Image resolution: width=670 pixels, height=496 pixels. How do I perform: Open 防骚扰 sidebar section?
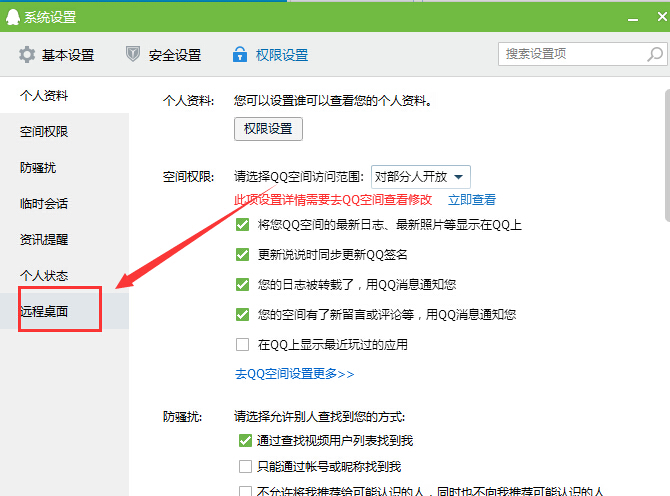(x=65, y=167)
